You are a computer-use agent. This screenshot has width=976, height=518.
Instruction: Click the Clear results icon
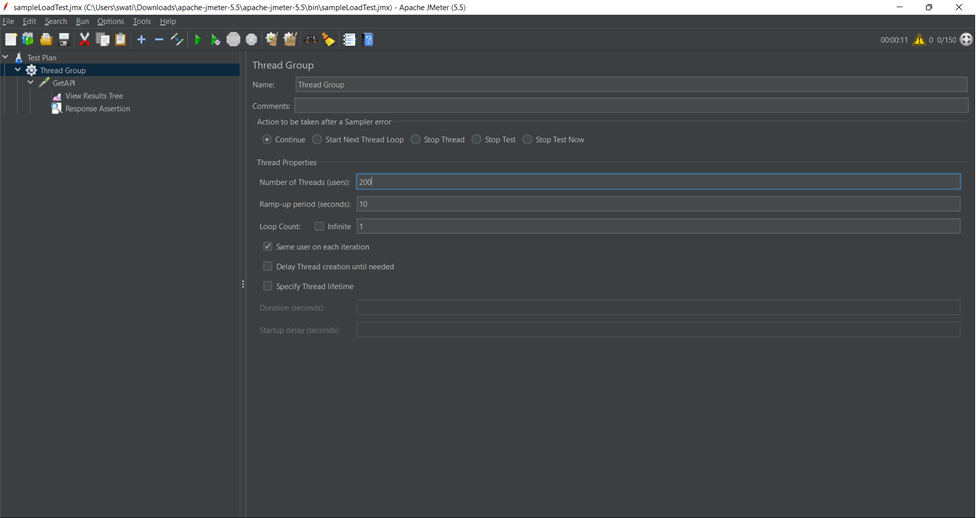(x=271, y=39)
